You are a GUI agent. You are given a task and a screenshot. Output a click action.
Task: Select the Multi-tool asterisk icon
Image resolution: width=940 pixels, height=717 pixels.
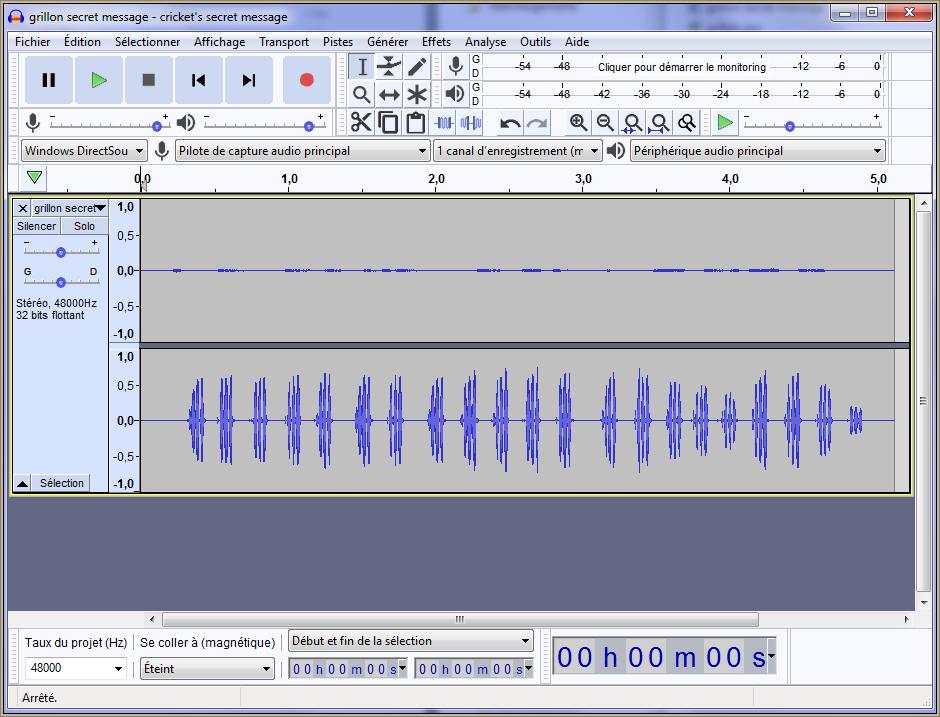click(x=417, y=95)
